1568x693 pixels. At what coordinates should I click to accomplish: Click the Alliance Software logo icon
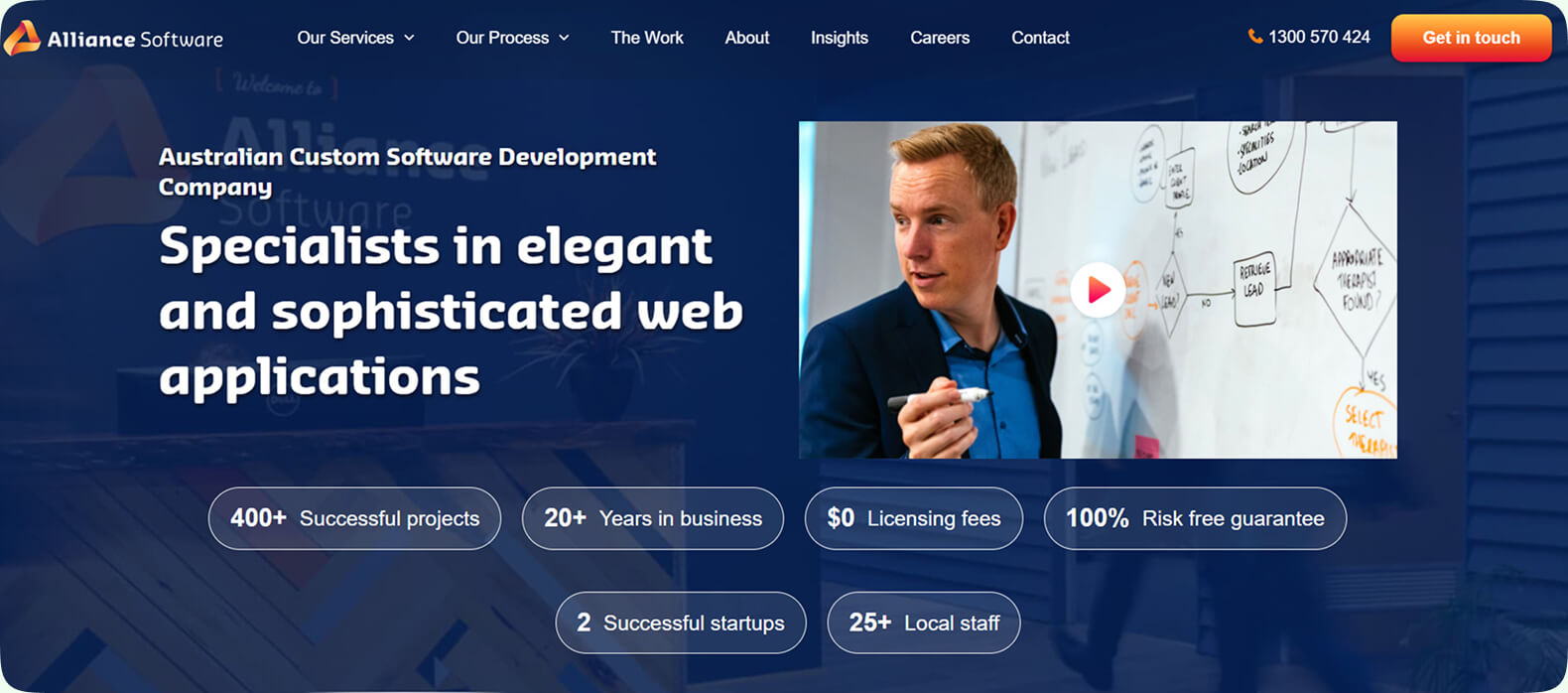[22, 38]
